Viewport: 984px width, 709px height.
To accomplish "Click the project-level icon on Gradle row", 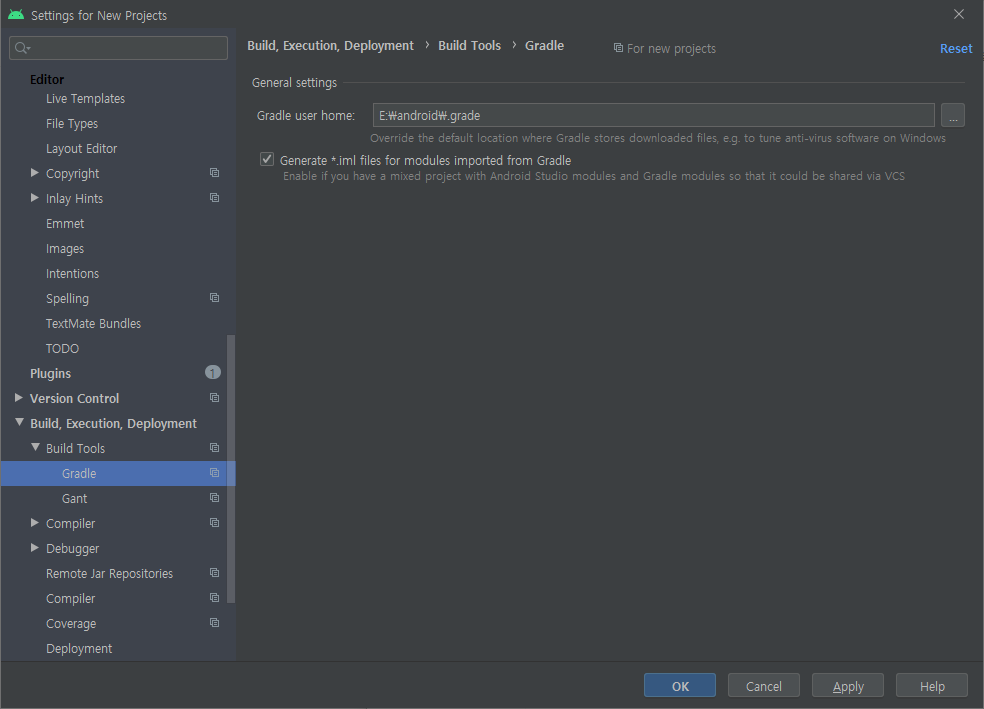I will (x=215, y=472).
